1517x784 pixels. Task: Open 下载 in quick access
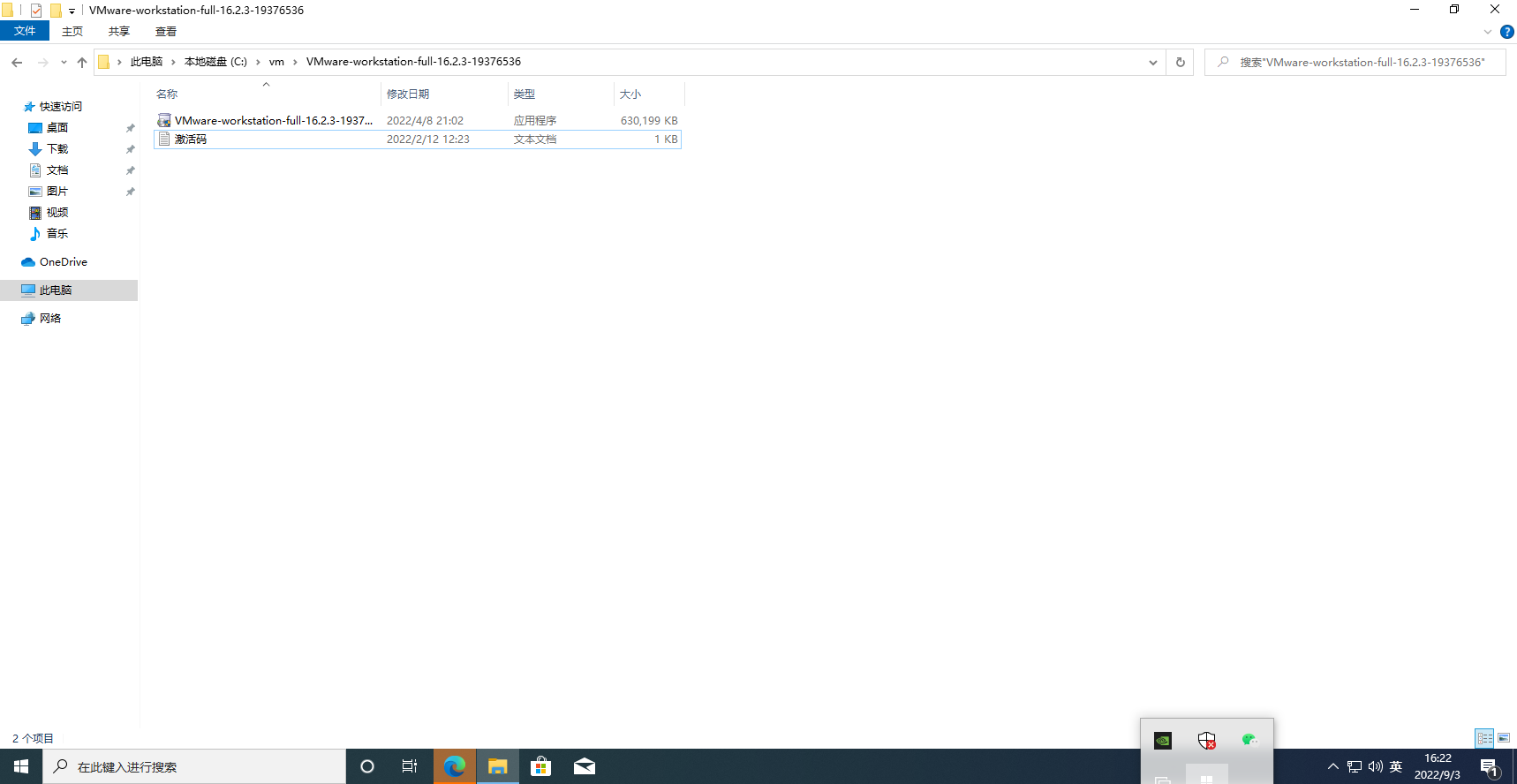57,149
